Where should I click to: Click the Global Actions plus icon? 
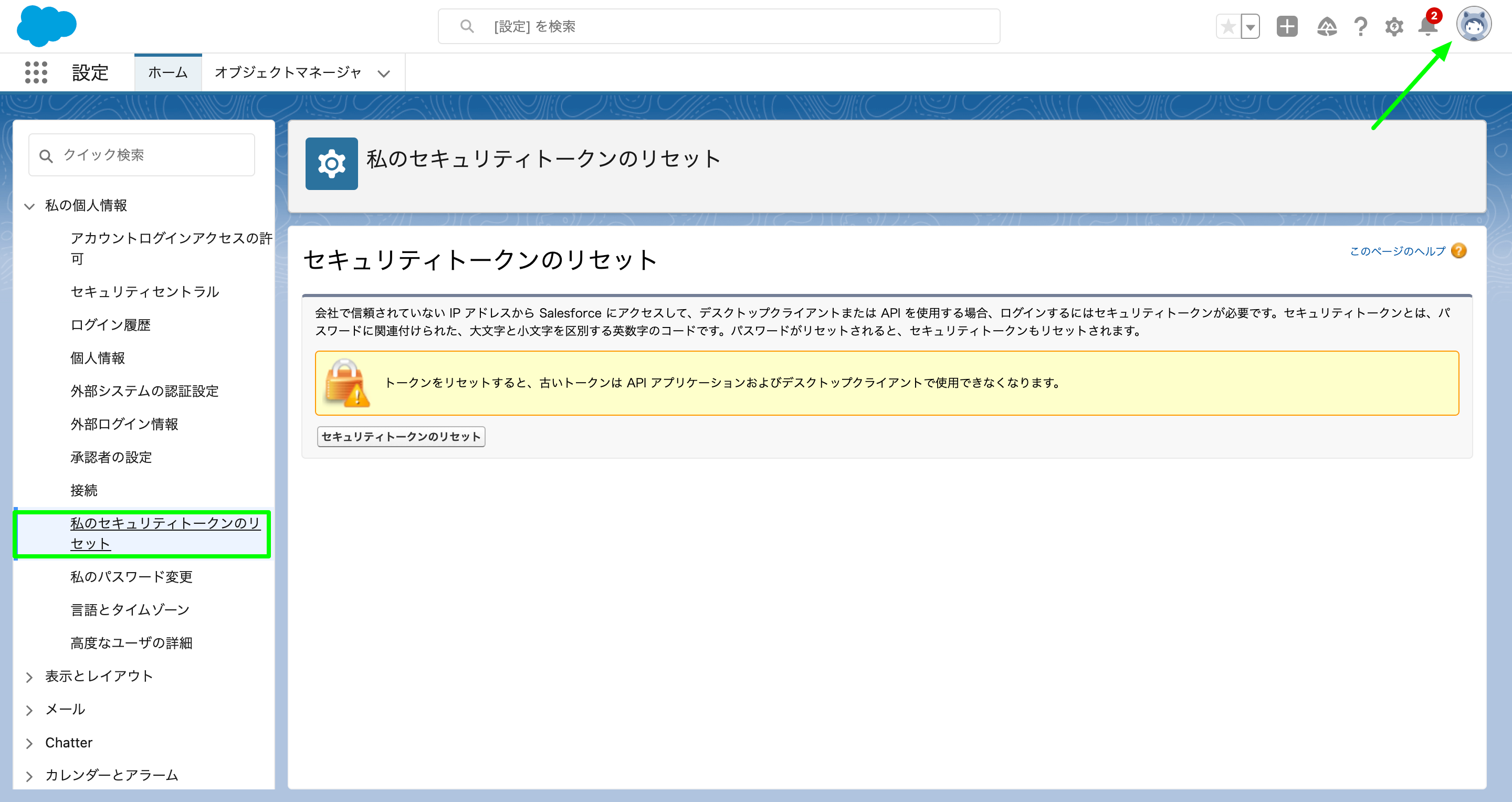pyautogui.click(x=1287, y=26)
